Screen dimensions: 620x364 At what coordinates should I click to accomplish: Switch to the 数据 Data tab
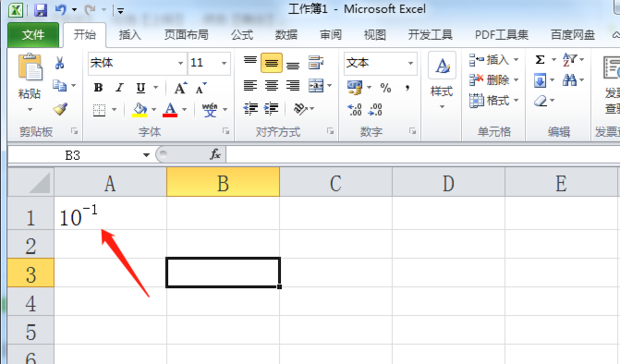286,35
